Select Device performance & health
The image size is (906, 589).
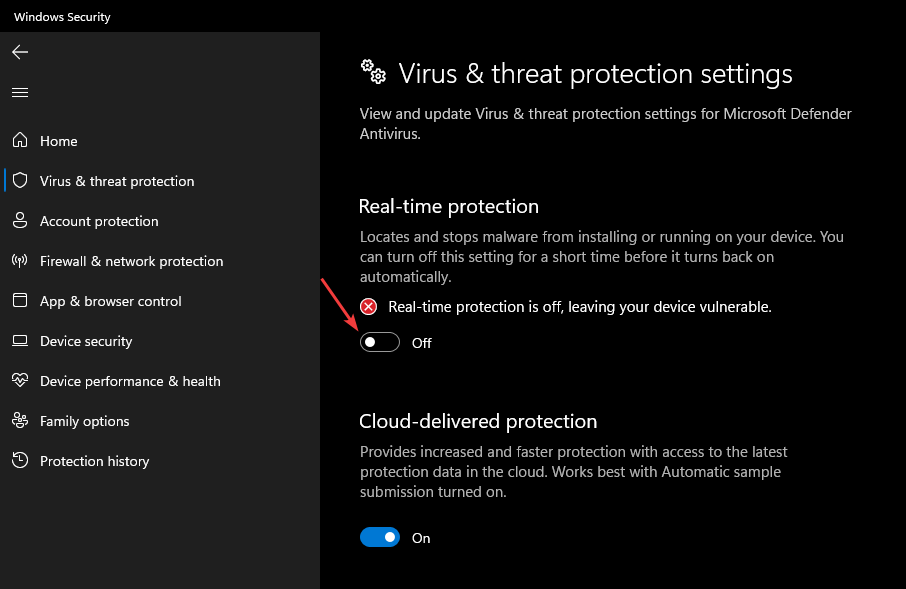point(130,381)
